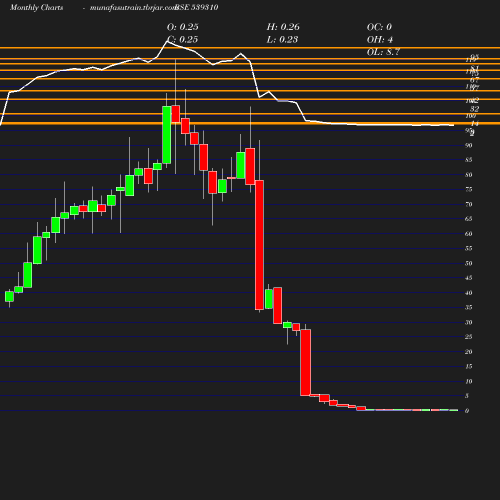
Task: Click the 70 price axis label
Action: [469, 204]
